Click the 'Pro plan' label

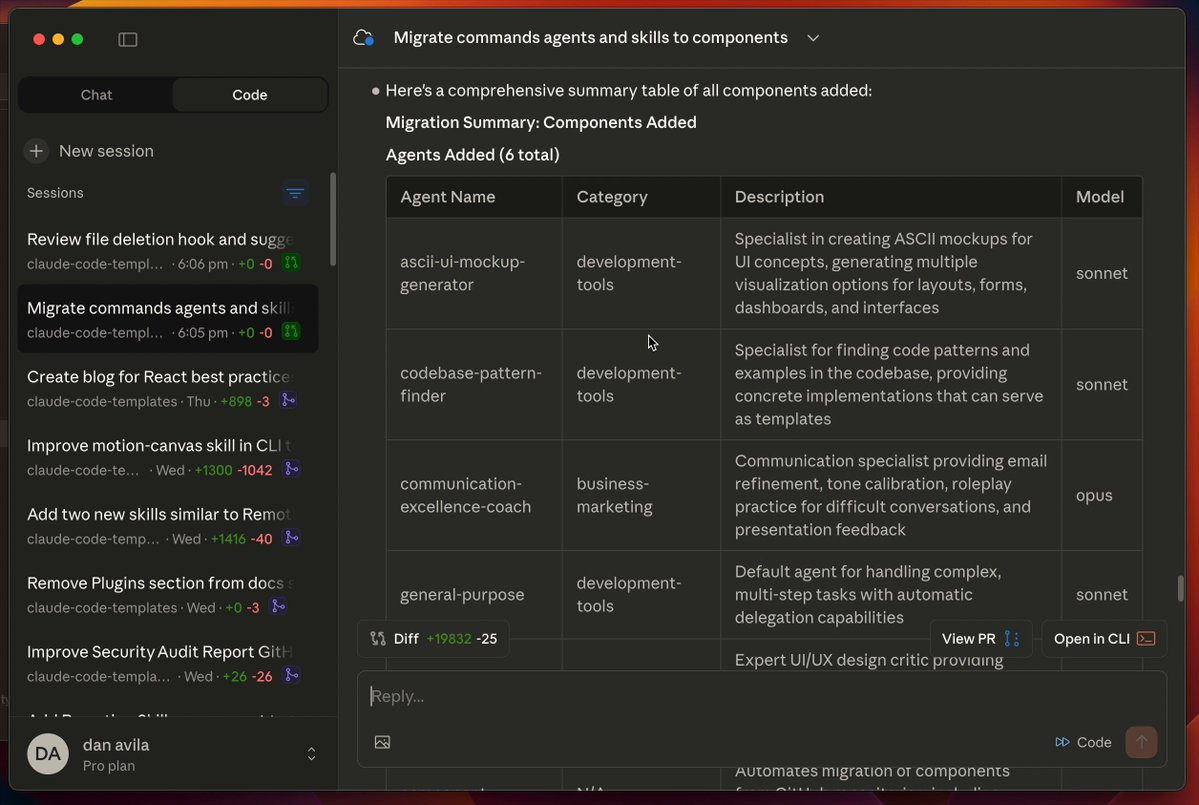[109, 765]
